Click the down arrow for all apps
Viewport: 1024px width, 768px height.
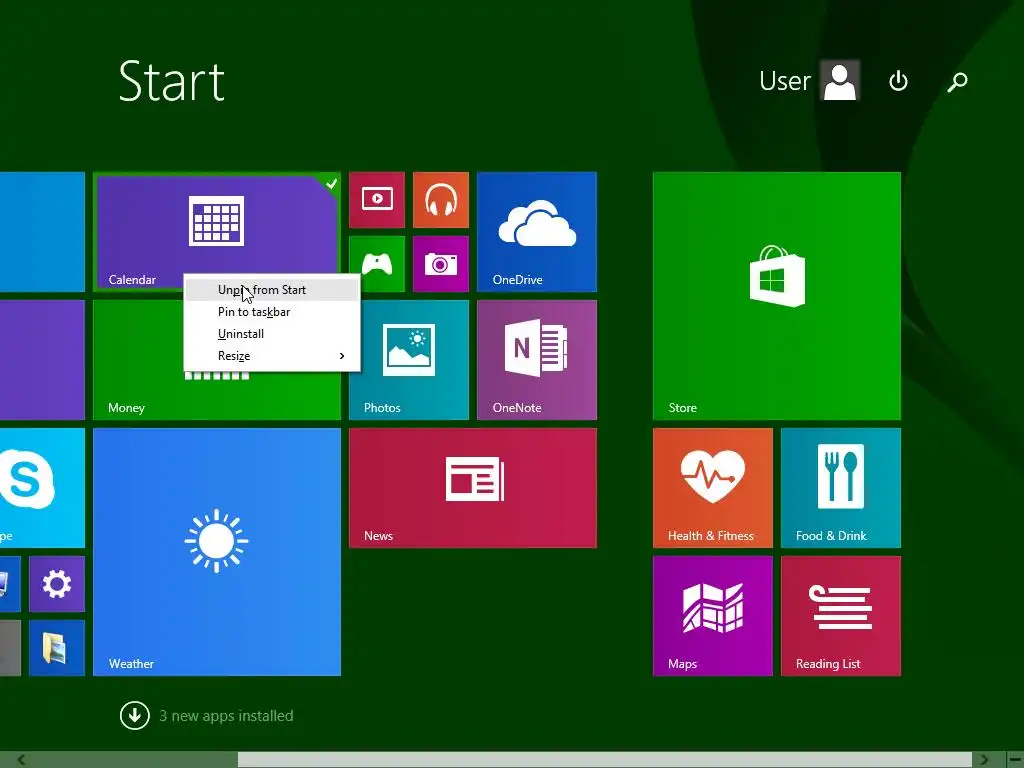coord(135,716)
